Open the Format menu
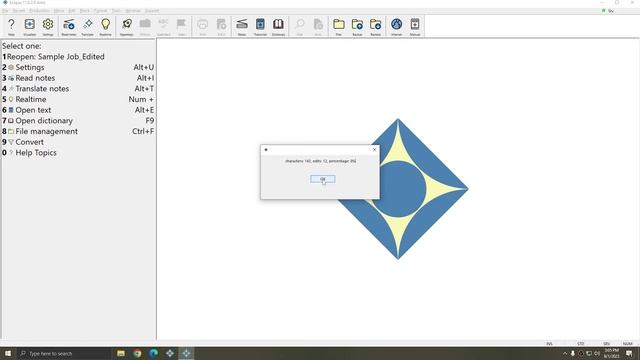This screenshot has height=360, width=640. [x=100, y=11]
